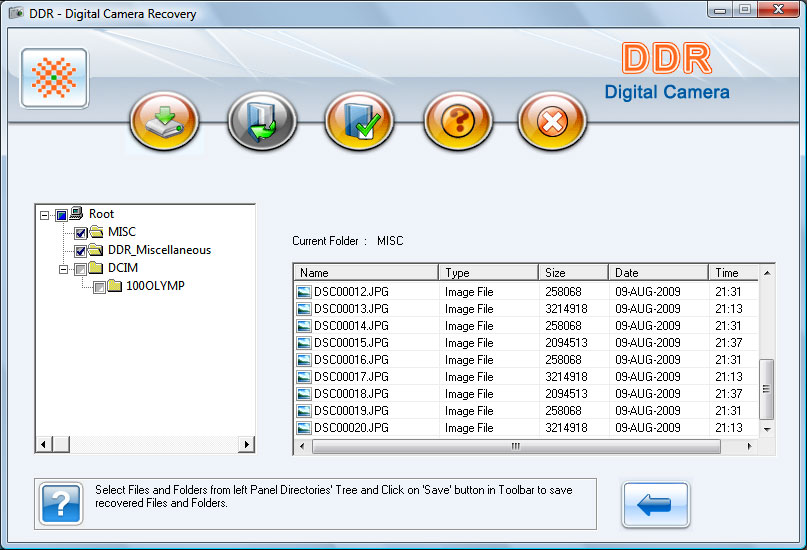Uncheck the DDR_Miscellaneous folder checkbox
This screenshot has width=807, height=550.
80,251
